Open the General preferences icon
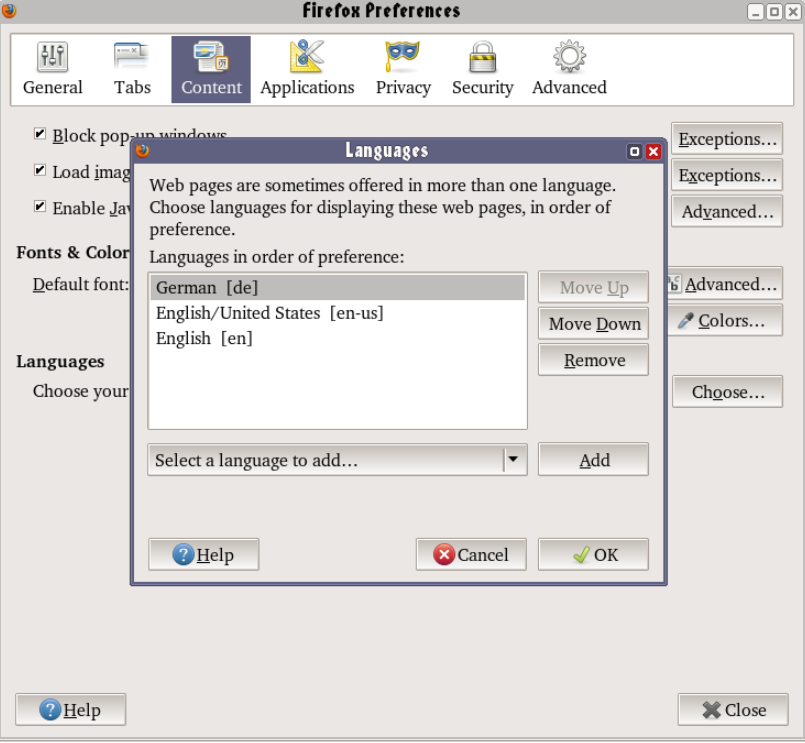Viewport: 805px width, 743px height. [x=53, y=68]
